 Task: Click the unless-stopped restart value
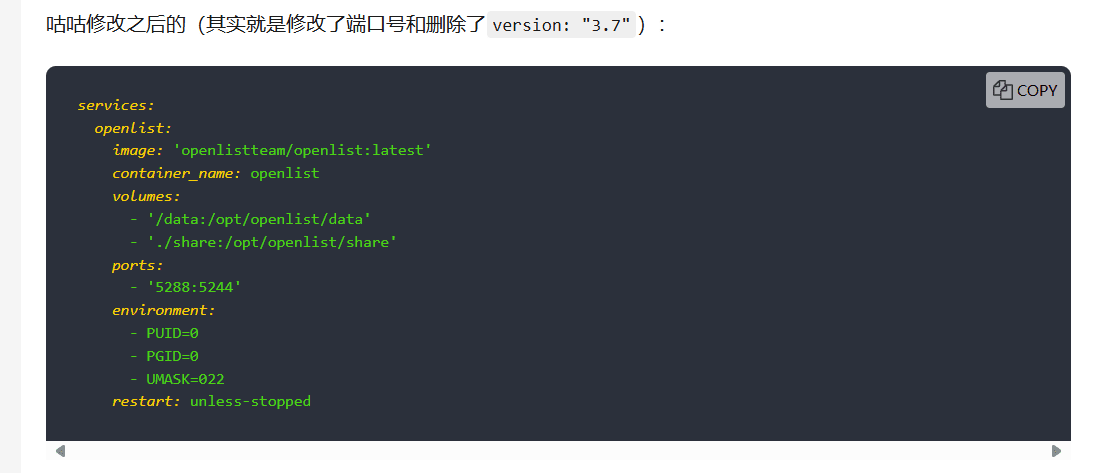[250, 402]
